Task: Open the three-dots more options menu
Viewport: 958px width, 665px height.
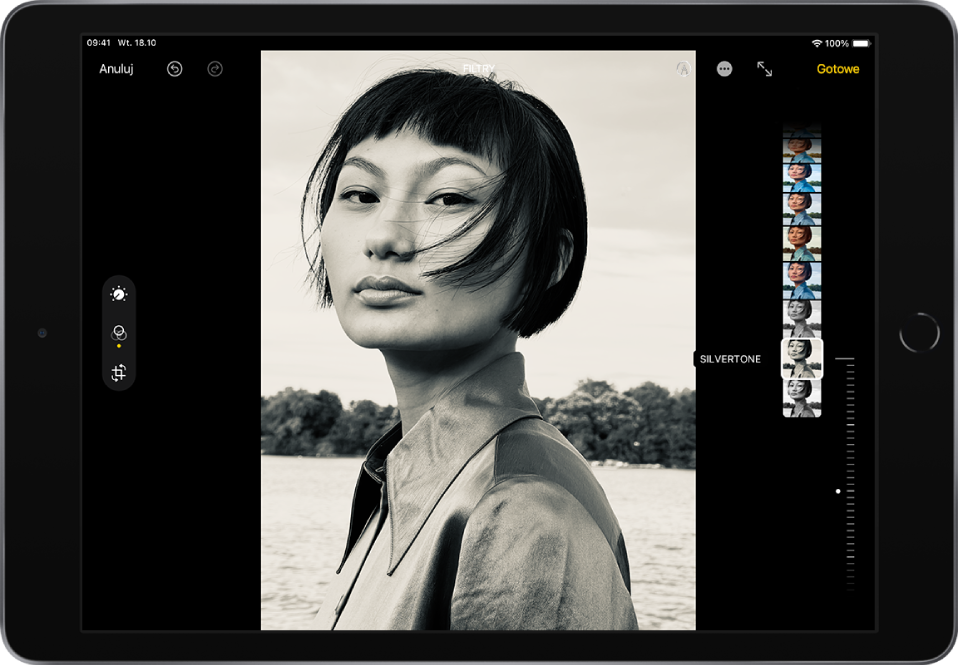Action: coord(725,69)
